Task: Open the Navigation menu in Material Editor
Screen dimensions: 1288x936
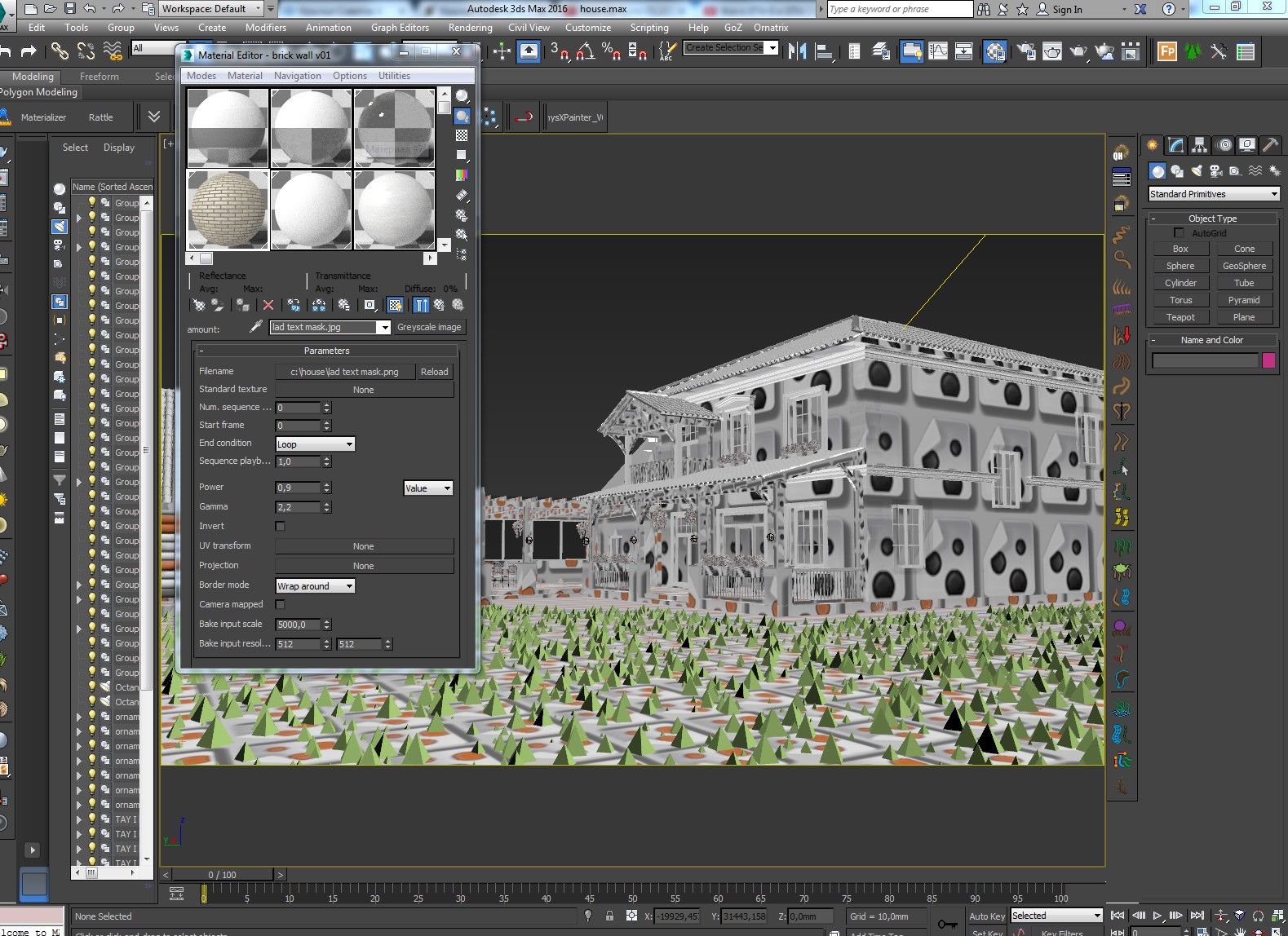Action: 297,76
